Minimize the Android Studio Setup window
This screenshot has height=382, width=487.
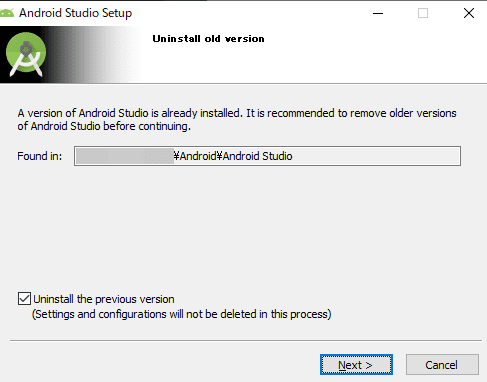[x=378, y=13]
